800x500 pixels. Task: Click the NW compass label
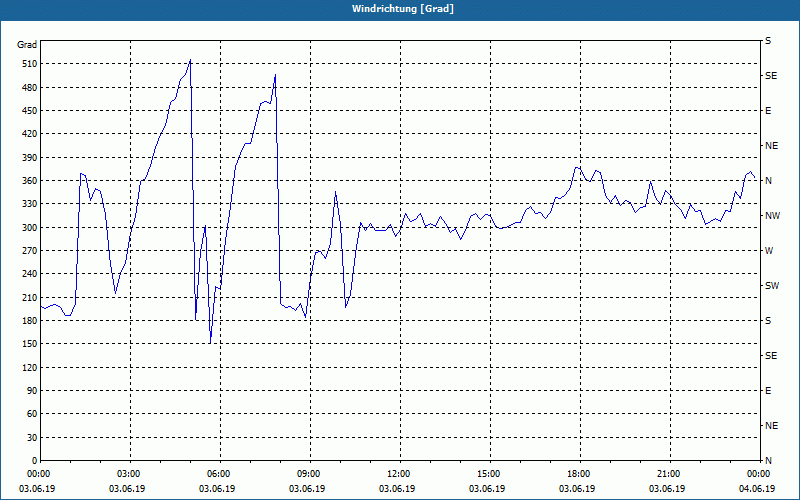point(772,216)
